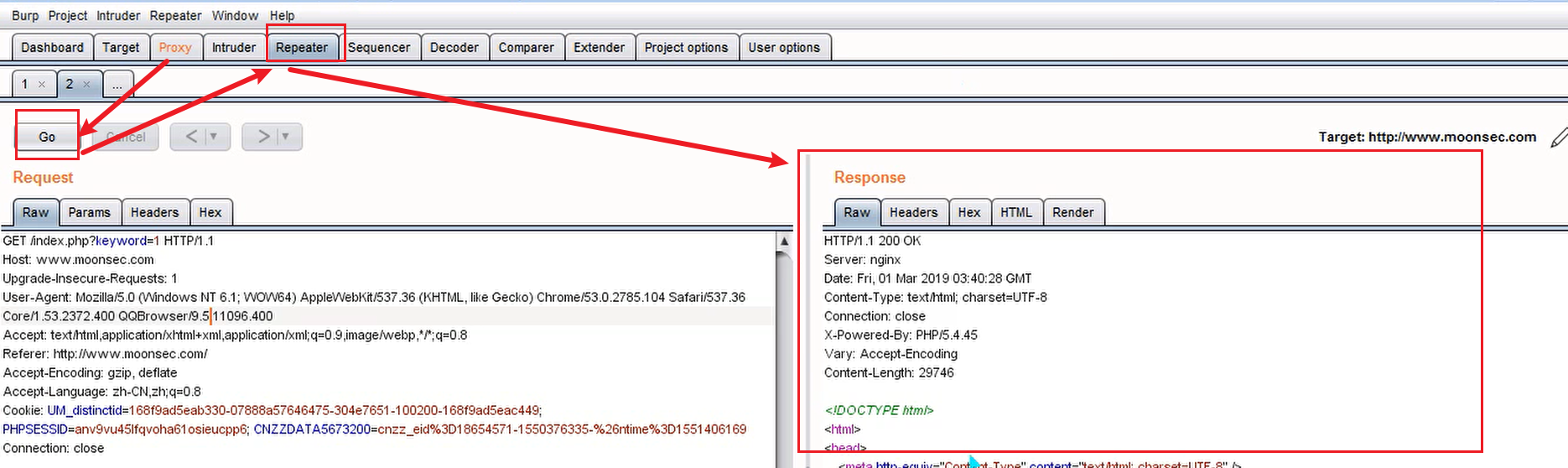Viewport: 1568px width, 468px height.
Task: Go back to previous request arrow
Action: pyautogui.click(x=192, y=136)
